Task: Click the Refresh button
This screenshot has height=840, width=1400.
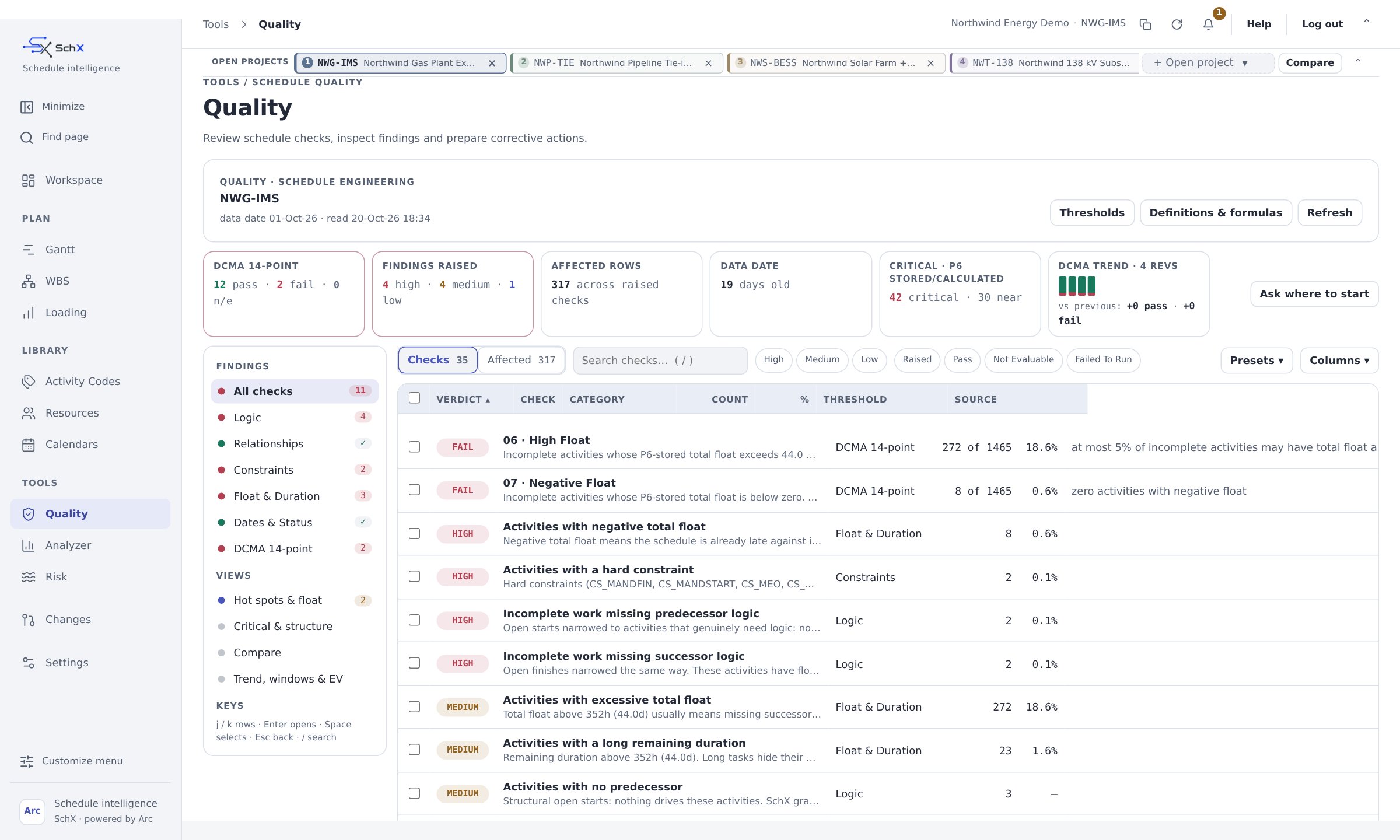Action: click(x=1329, y=213)
